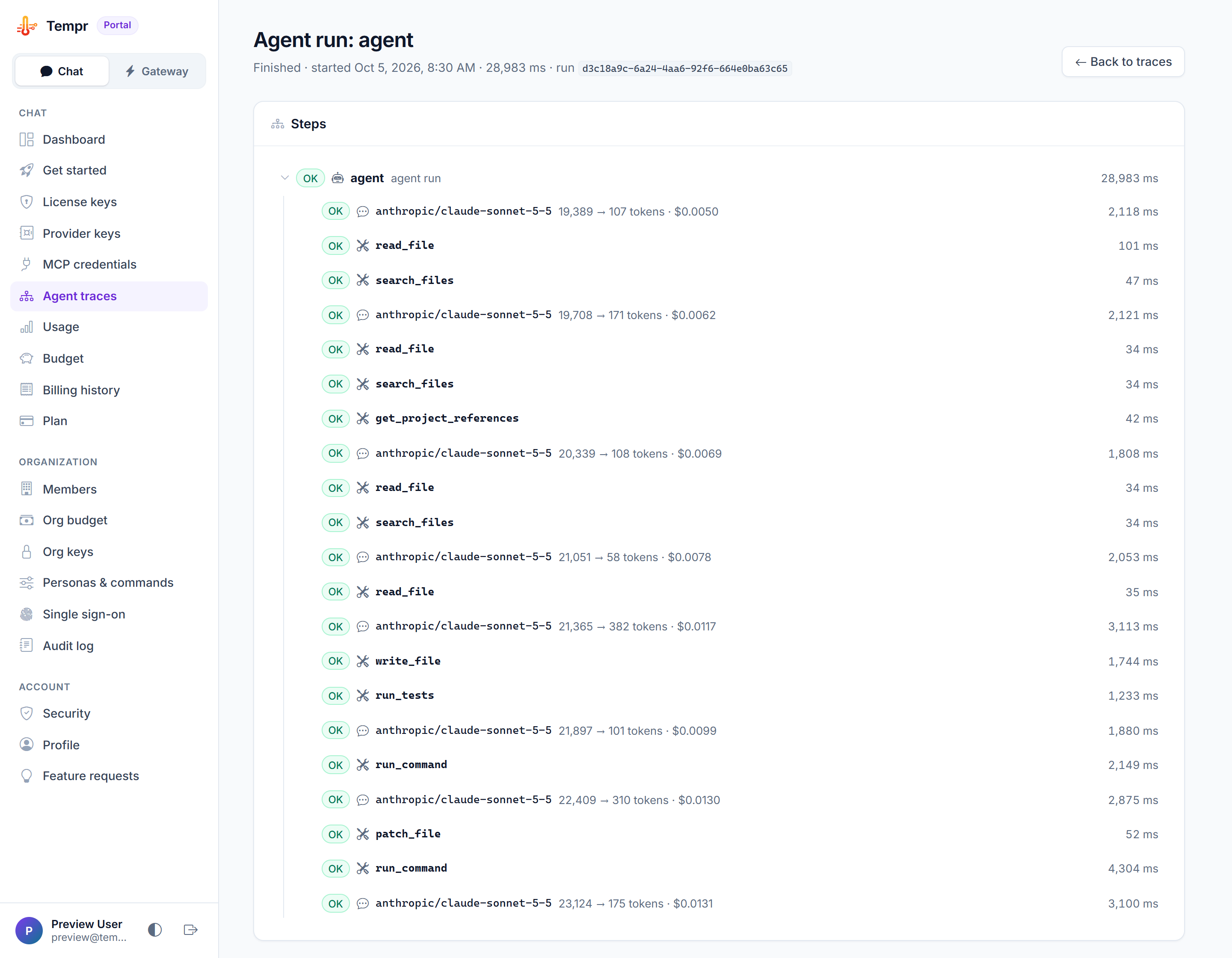
Task: Select the get_project_references step row
Action: 740,418
